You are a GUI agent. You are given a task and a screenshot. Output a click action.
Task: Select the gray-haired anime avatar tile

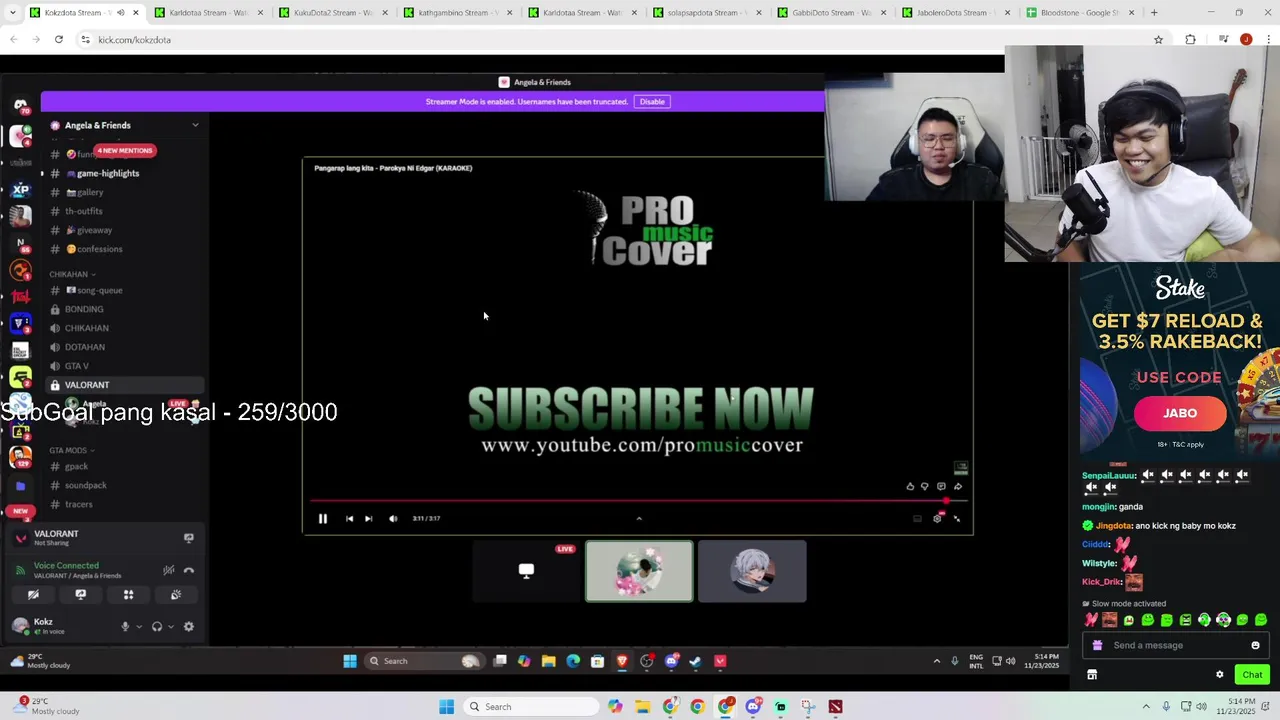click(752, 571)
